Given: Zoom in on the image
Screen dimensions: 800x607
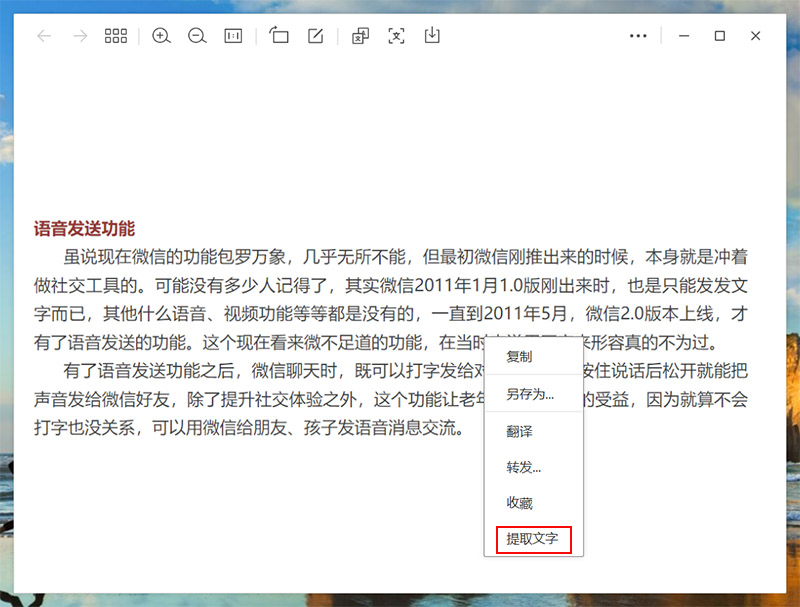Looking at the screenshot, I should 161,36.
